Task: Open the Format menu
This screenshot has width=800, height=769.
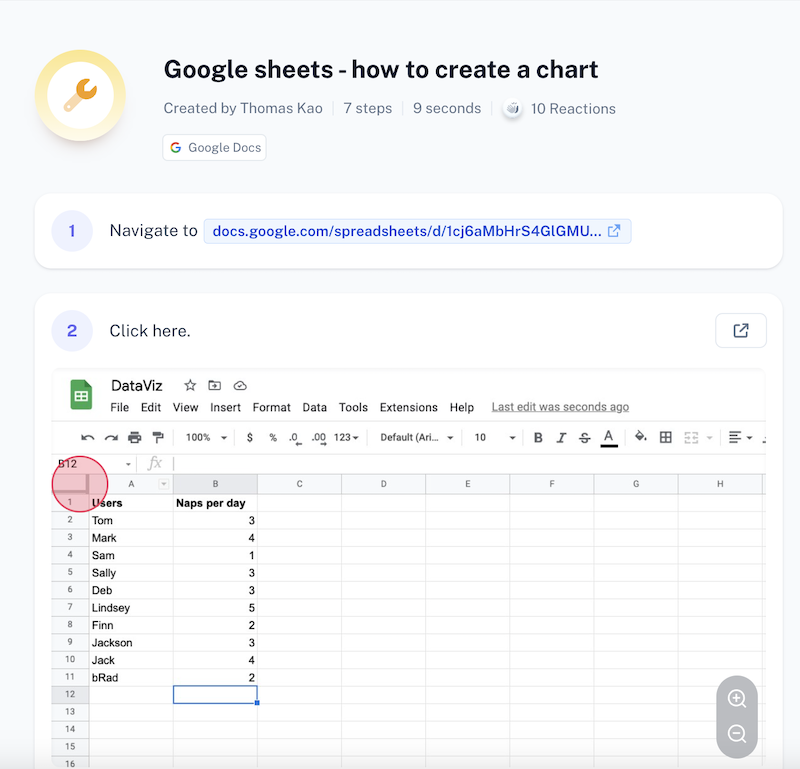Action: click(x=271, y=407)
